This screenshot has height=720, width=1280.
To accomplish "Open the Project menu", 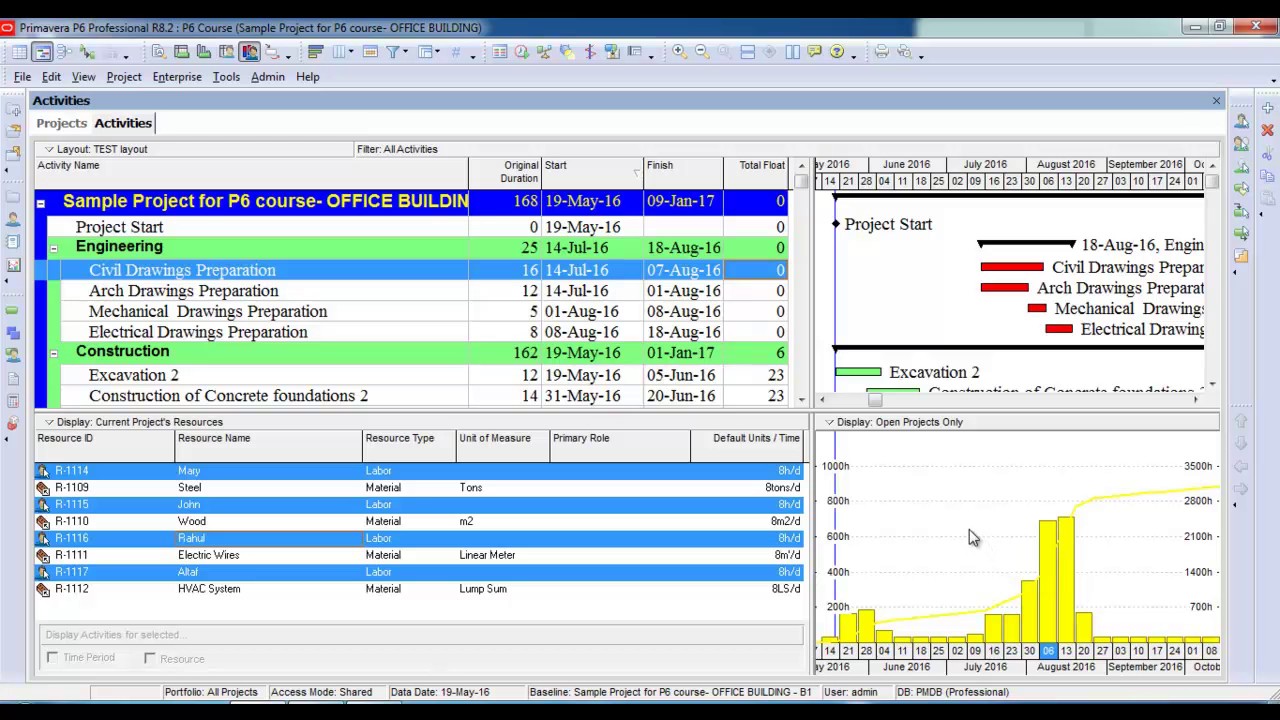I will tap(124, 77).
